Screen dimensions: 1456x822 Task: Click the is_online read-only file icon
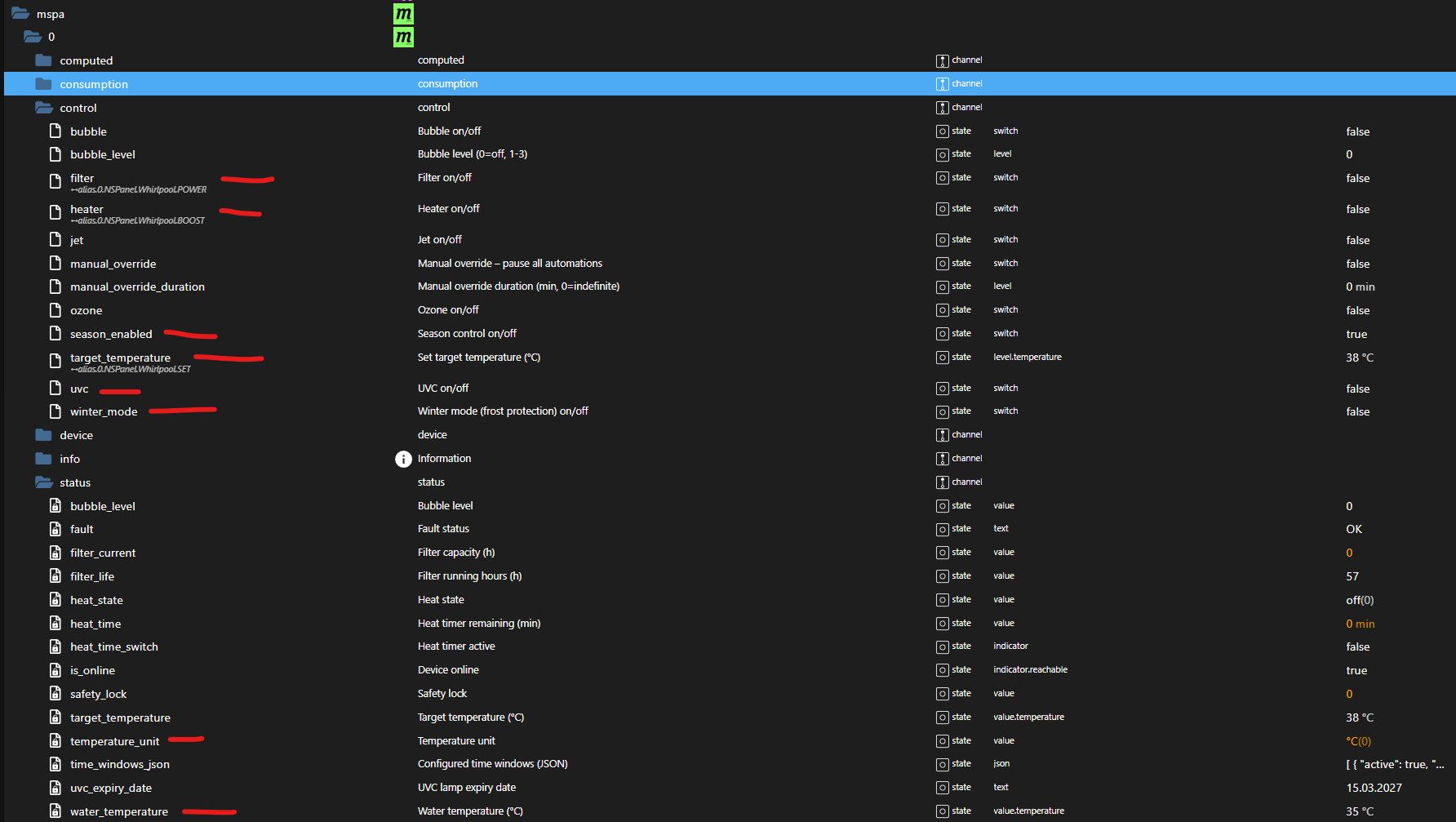[x=55, y=670]
